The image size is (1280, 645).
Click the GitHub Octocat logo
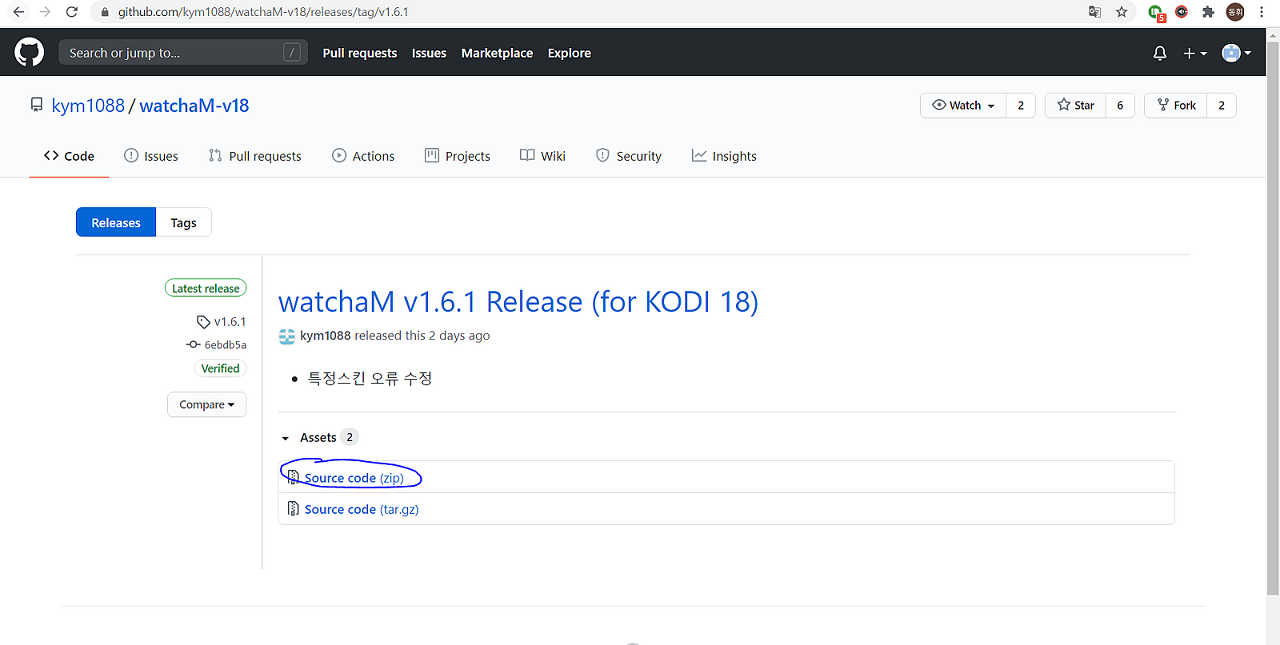pyautogui.click(x=29, y=52)
